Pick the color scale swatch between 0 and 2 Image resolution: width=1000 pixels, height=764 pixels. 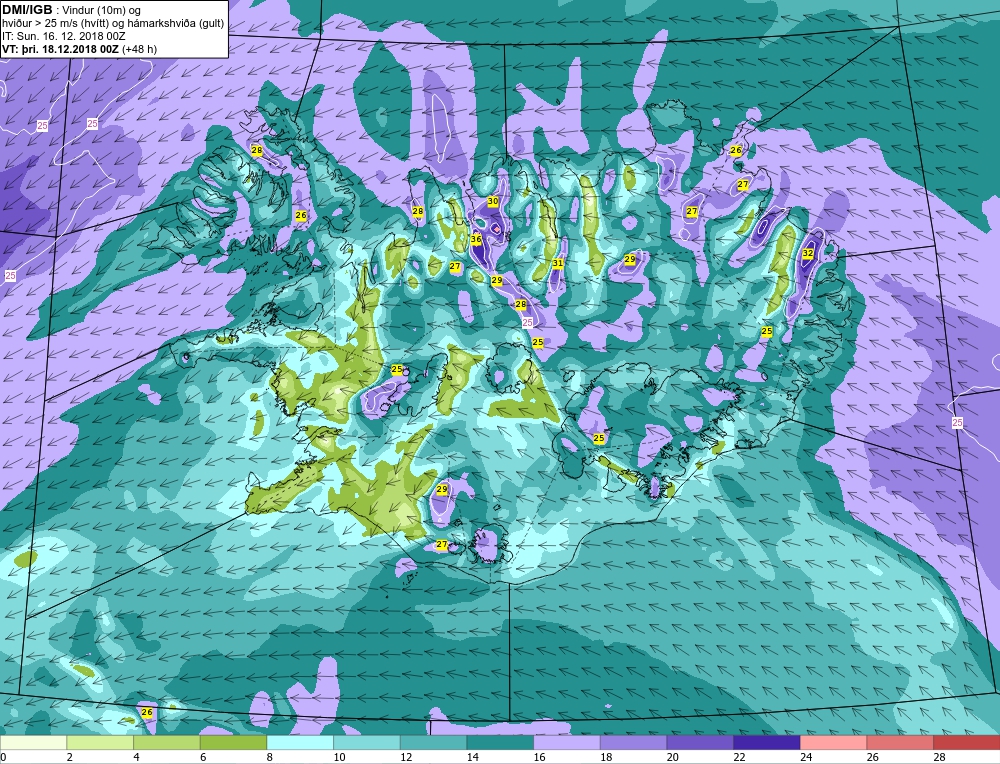[33, 742]
